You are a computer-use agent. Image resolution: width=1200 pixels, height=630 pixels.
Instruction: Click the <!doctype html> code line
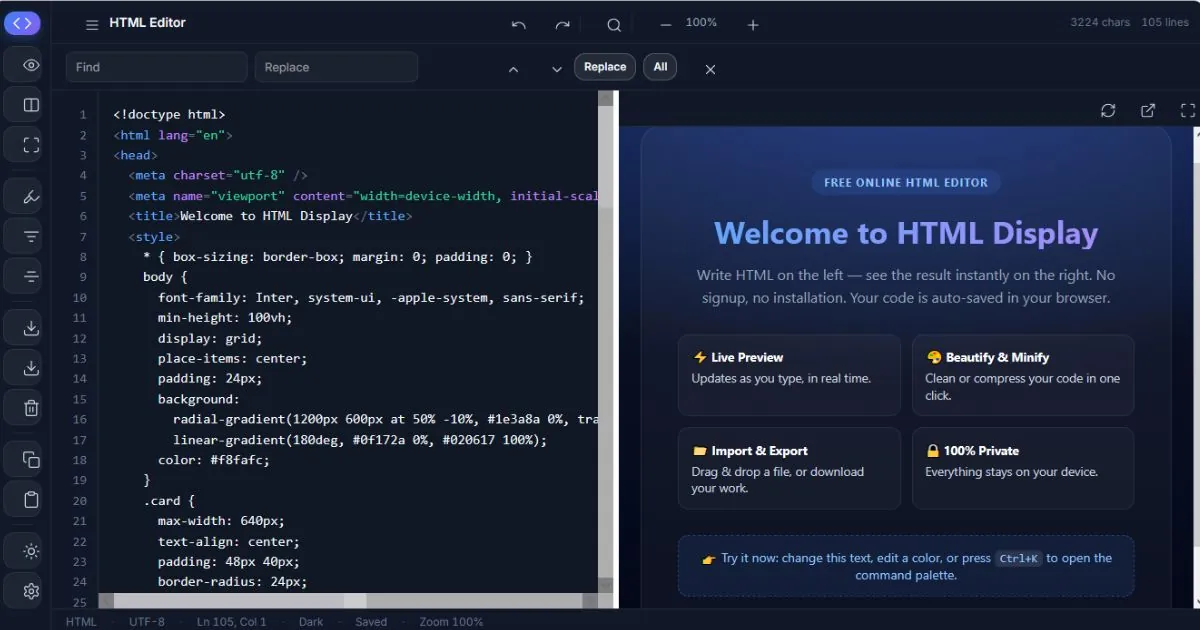(169, 114)
